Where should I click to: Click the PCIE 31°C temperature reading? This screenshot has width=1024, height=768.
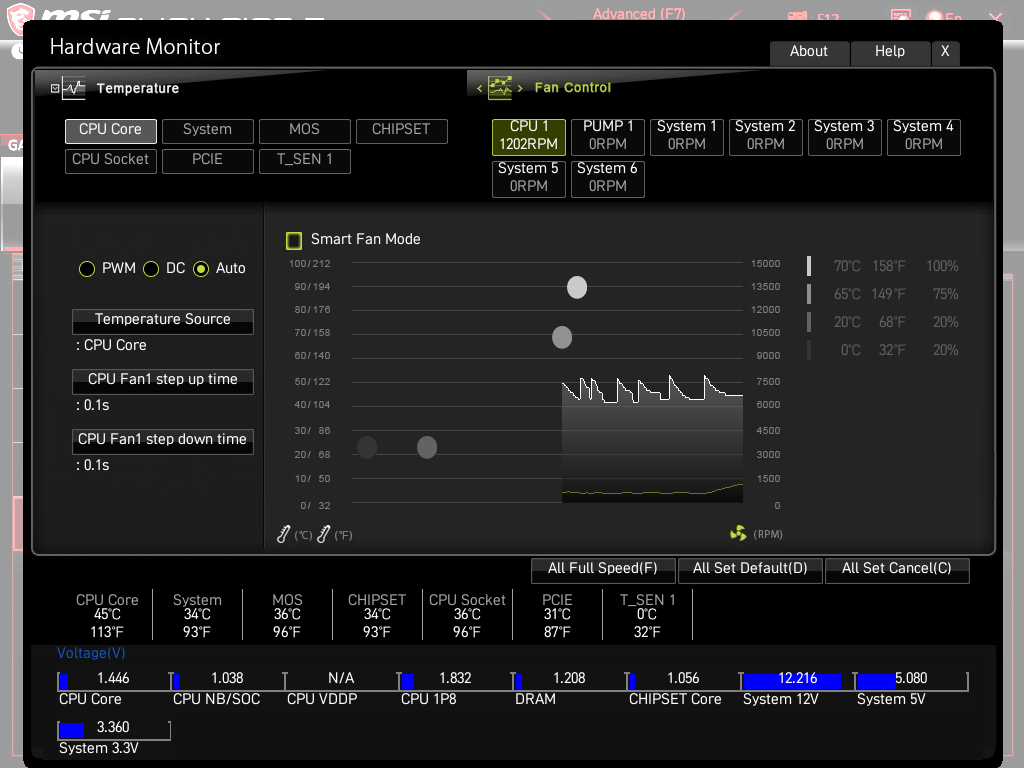coord(557,615)
